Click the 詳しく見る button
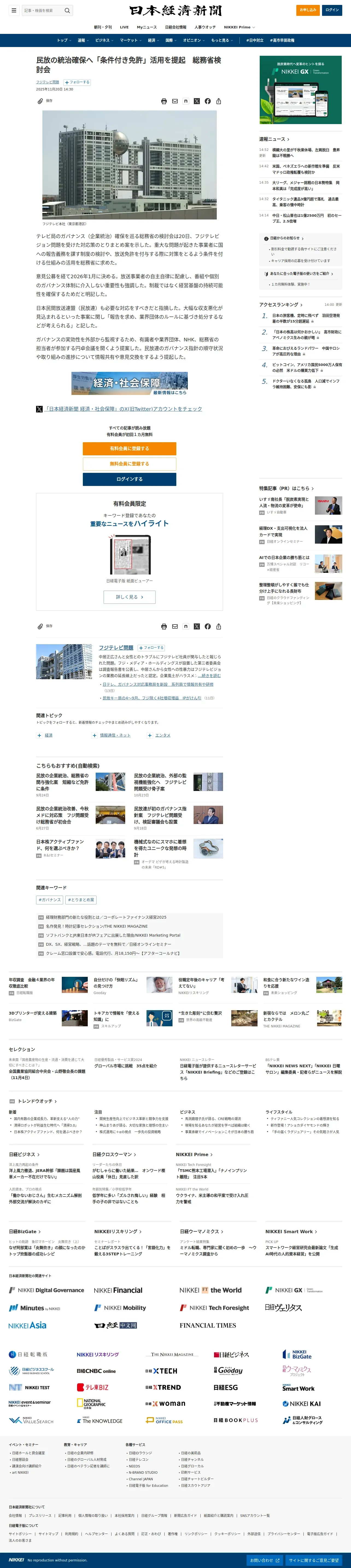The height and width of the screenshot is (1568, 351). [130, 597]
